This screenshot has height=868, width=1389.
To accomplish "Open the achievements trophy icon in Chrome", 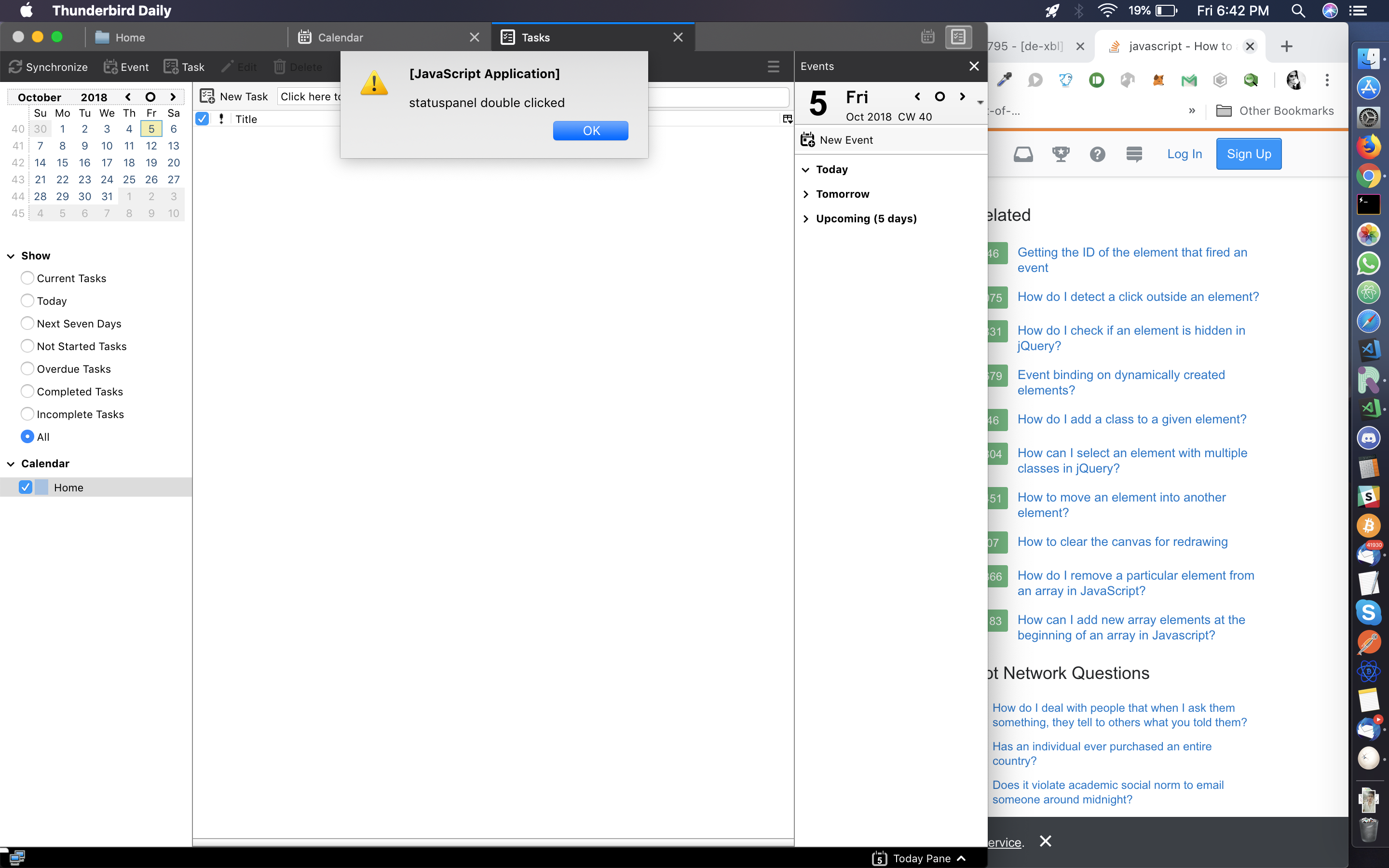I will (1060, 154).
